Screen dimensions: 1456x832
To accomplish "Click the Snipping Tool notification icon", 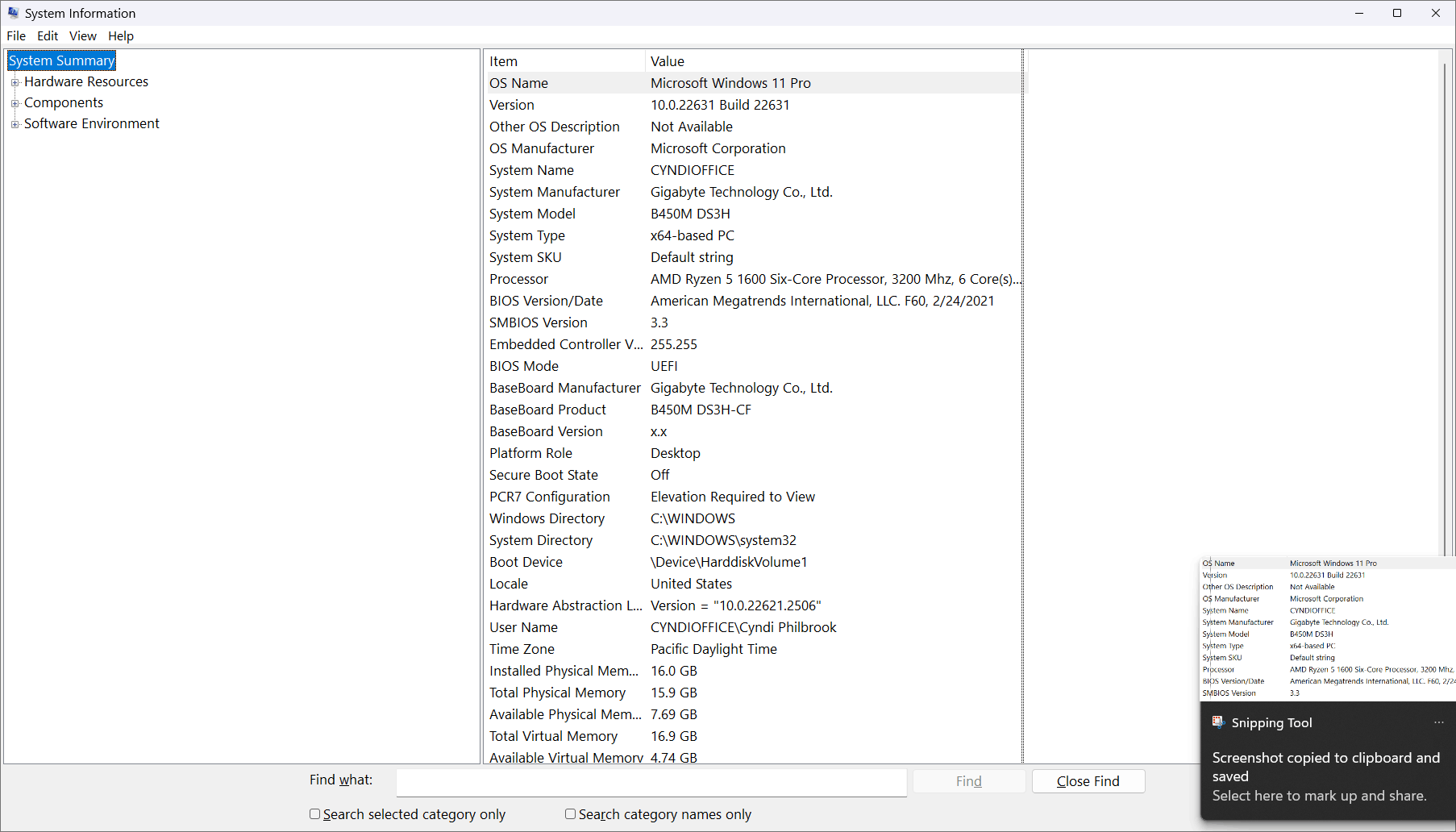I will (x=1218, y=722).
